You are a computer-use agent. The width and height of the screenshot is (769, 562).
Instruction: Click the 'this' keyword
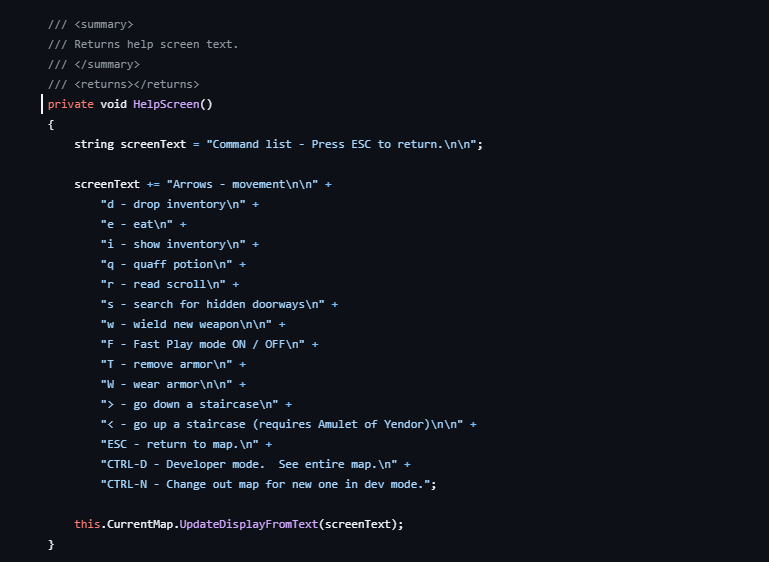87,524
